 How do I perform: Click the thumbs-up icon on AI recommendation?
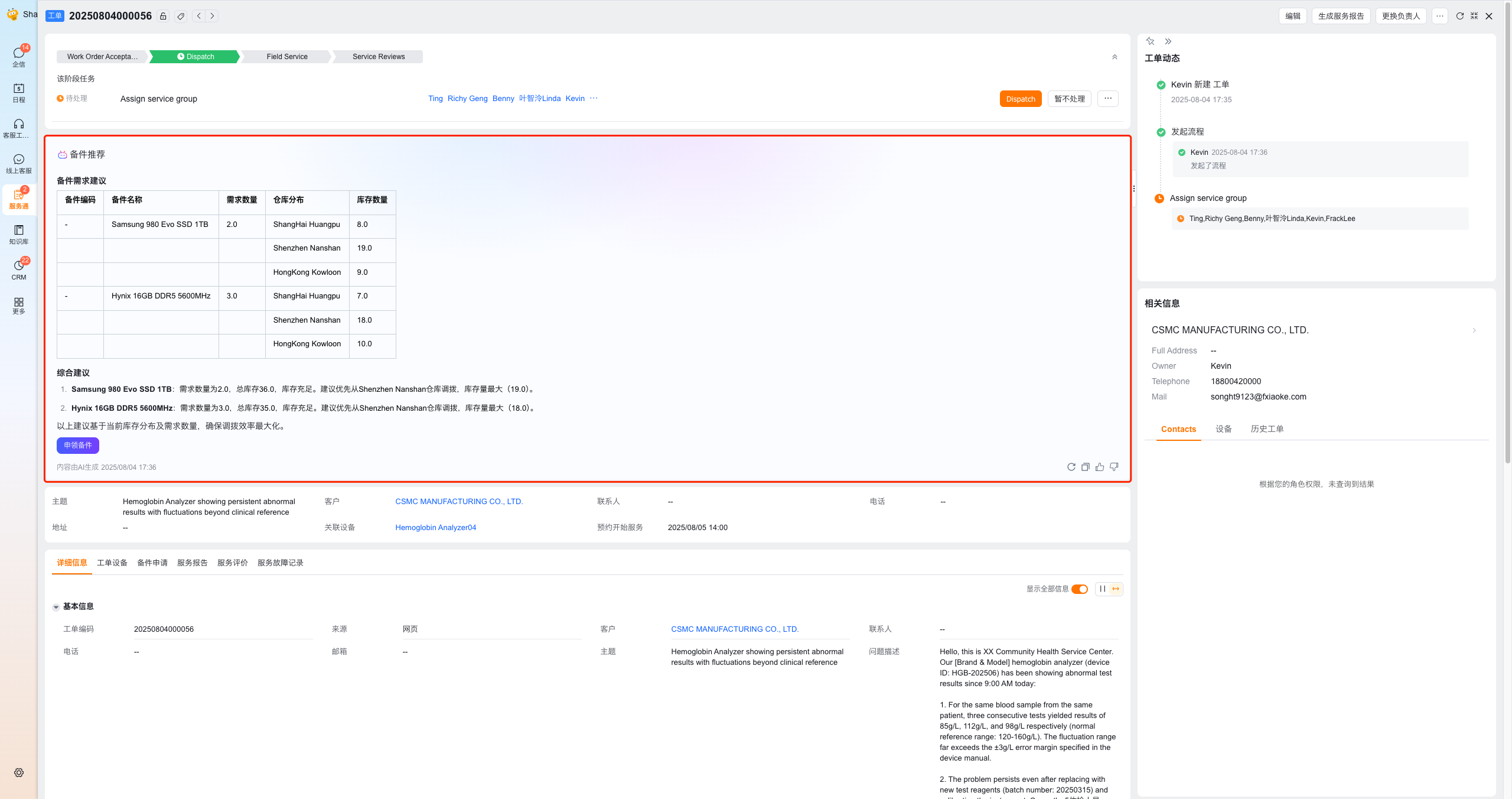click(1100, 467)
